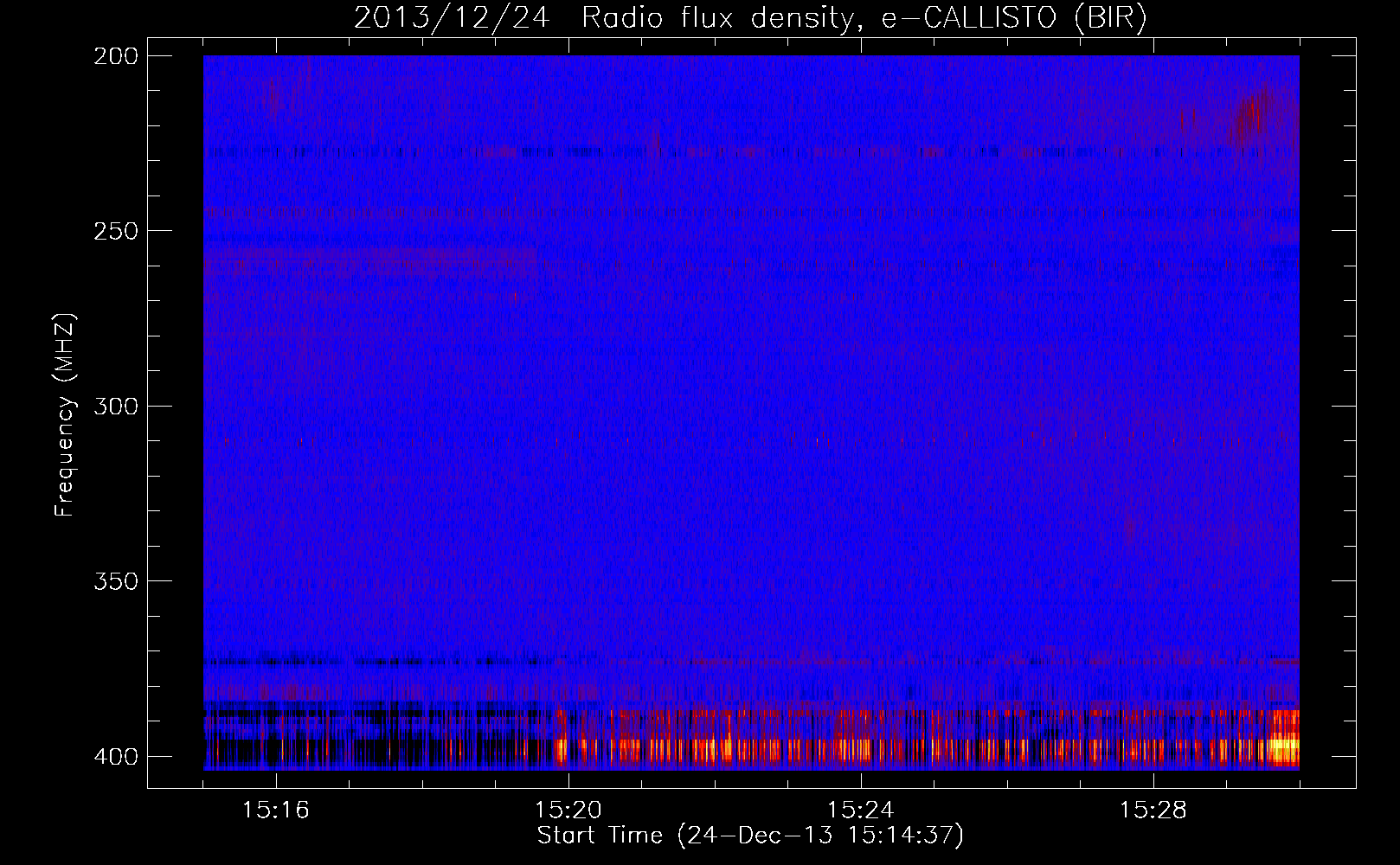Screen dimensions: 1400x865
Task: Click the "Start Time (24-Dec-13 15:14:37)" x-axis label
Action: (750, 836)
